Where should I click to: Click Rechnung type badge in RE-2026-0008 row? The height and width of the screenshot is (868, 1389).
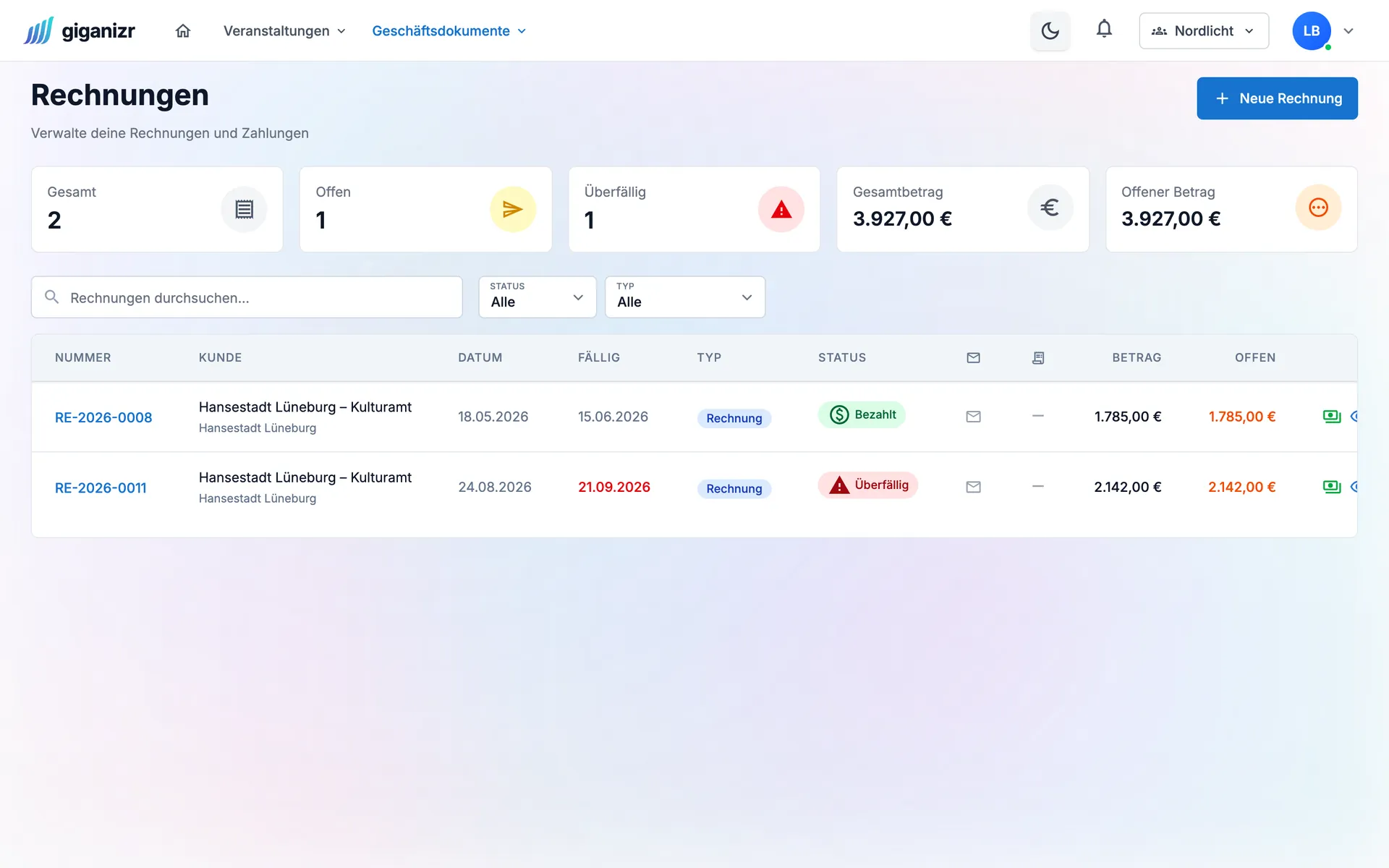734,418
